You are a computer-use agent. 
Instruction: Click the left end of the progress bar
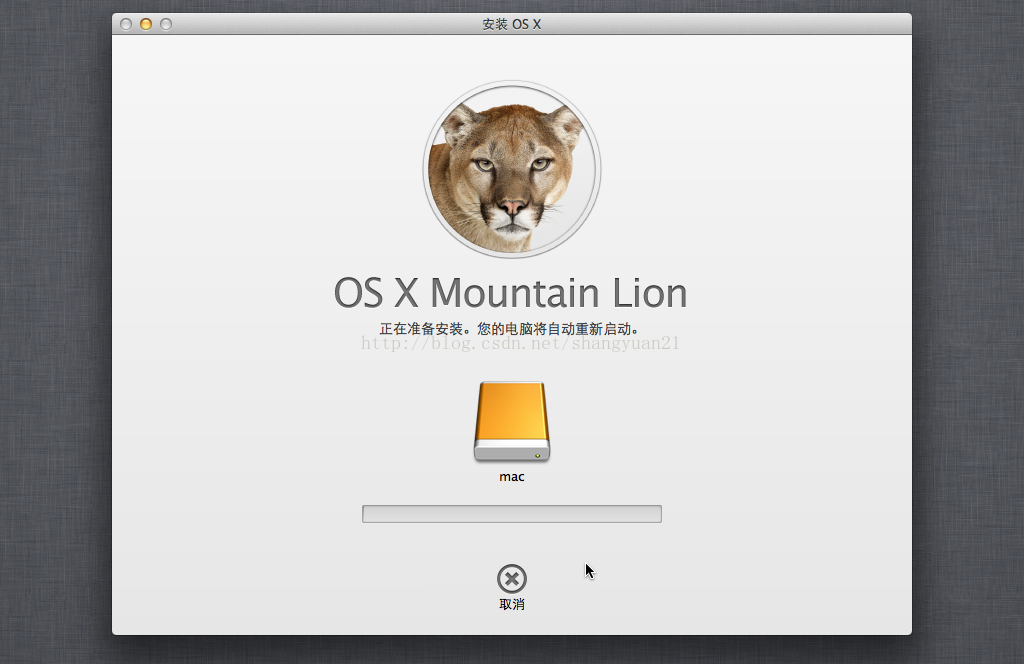tap(368, 514)
